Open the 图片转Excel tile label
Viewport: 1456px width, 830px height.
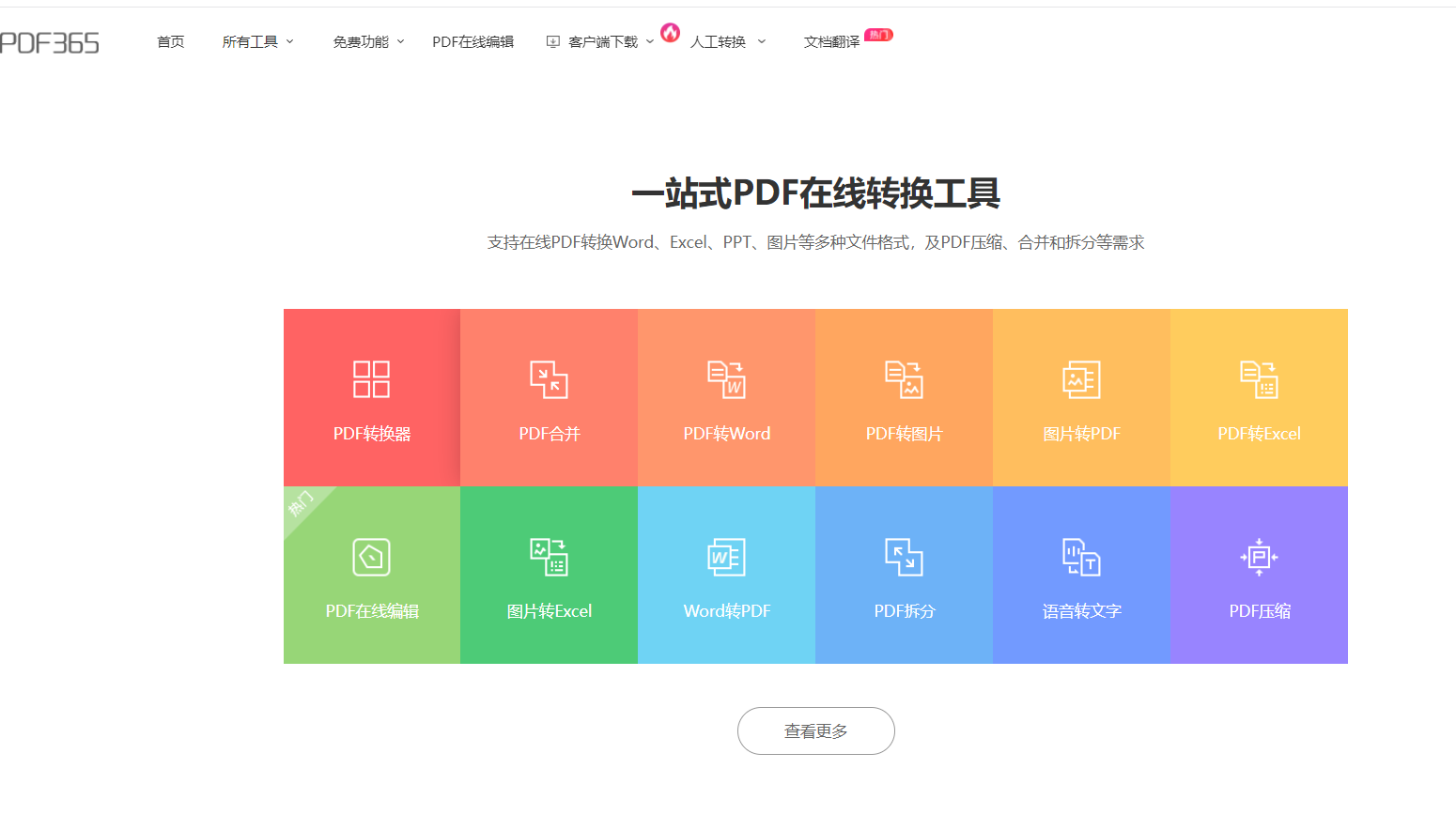click(x=550, y=611)
